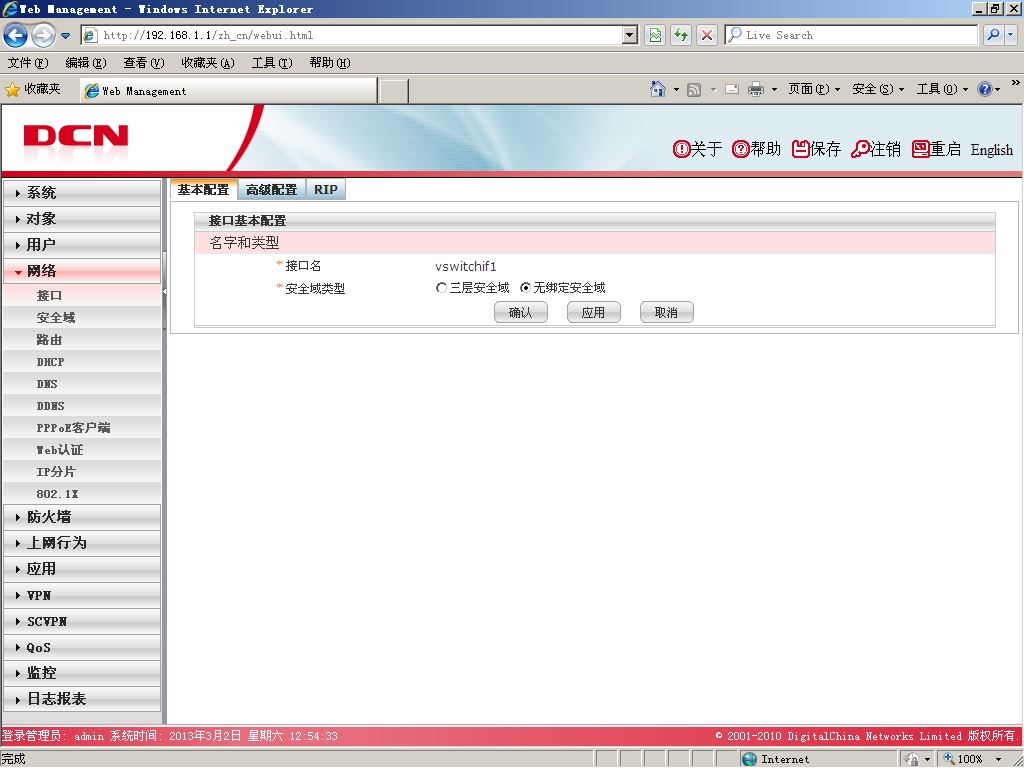Open the 文件(F) menu
The width and height of the screenshot is (1024, 768).
(28, 63)
